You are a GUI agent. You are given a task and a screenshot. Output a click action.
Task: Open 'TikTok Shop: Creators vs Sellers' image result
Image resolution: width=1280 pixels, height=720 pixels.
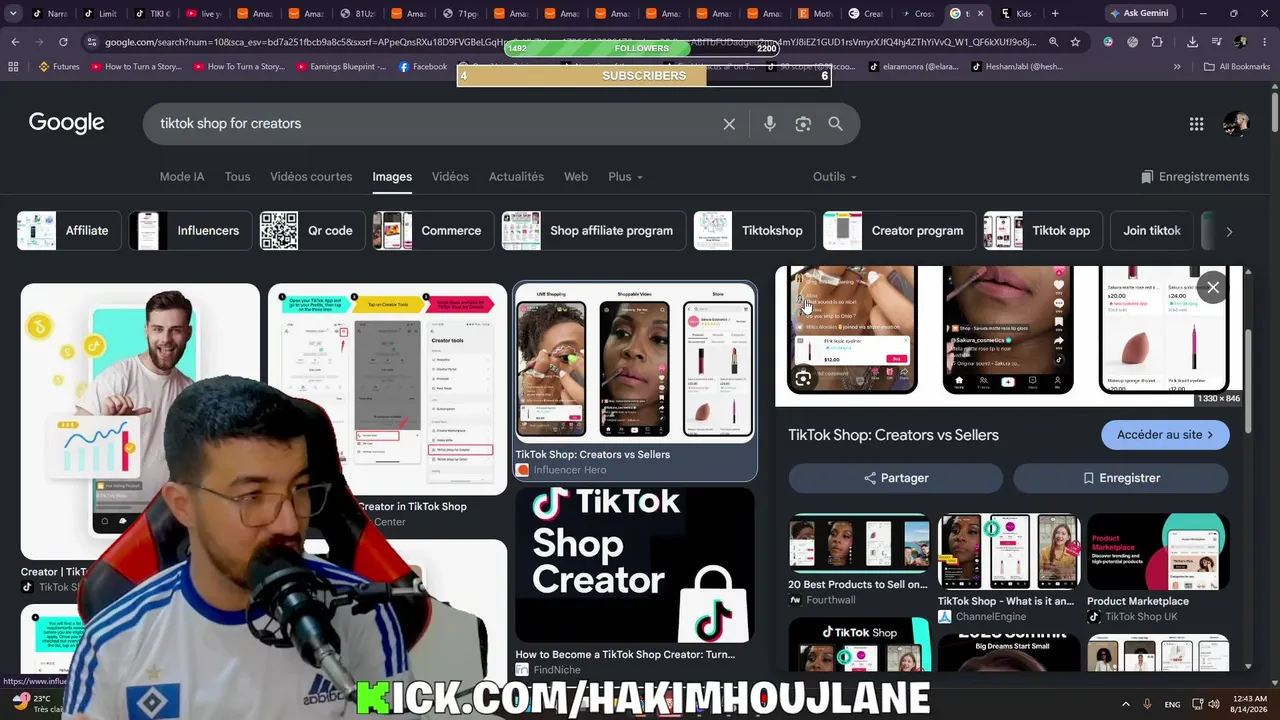tap(635, 381)
